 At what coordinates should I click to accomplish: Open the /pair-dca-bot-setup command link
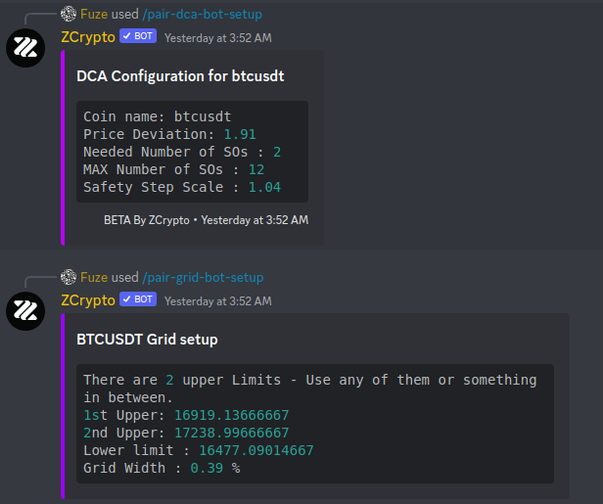pyautogui.click(x=202, y=15)
